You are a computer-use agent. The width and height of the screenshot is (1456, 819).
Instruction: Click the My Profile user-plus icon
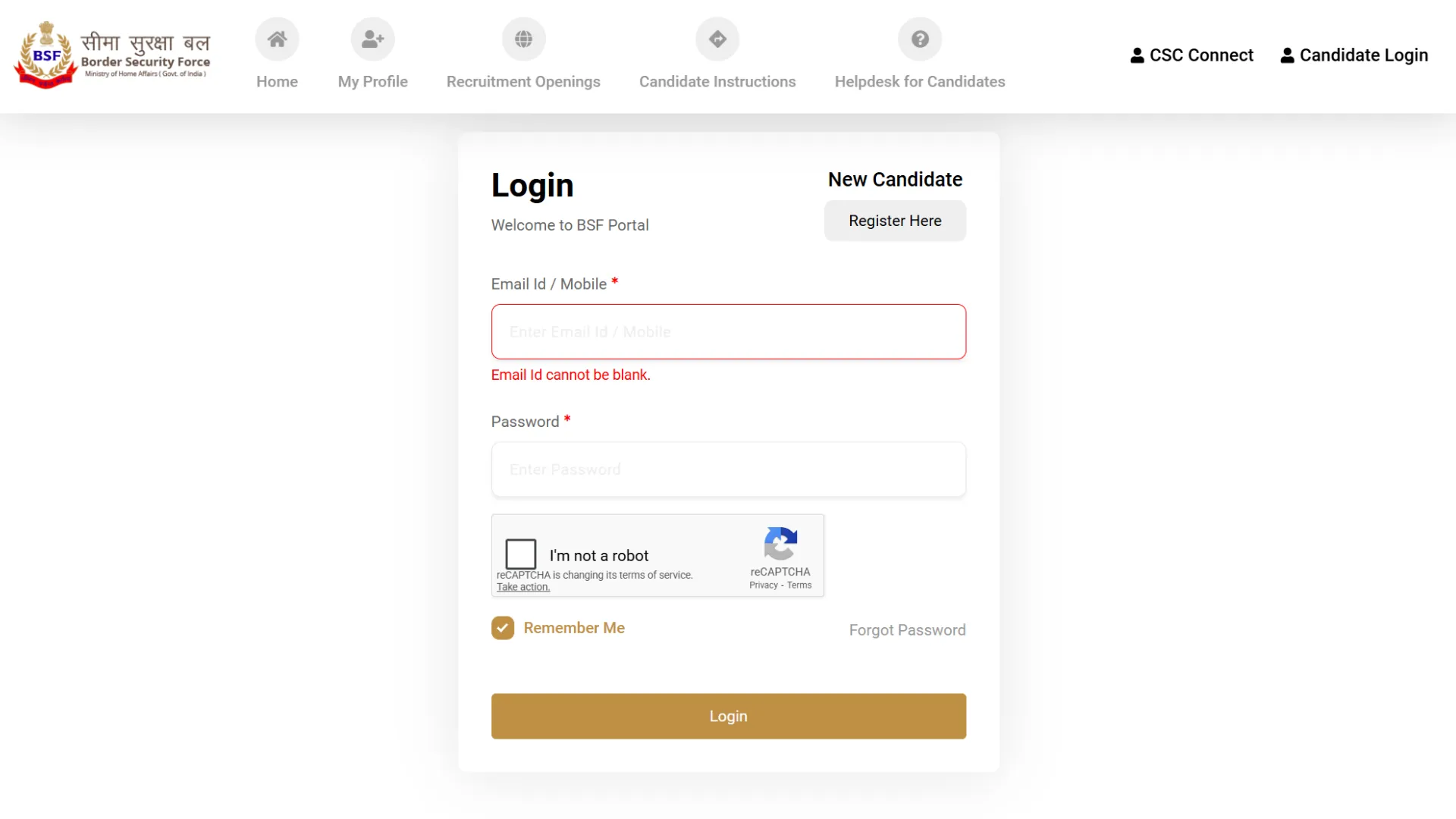(372, 39)
